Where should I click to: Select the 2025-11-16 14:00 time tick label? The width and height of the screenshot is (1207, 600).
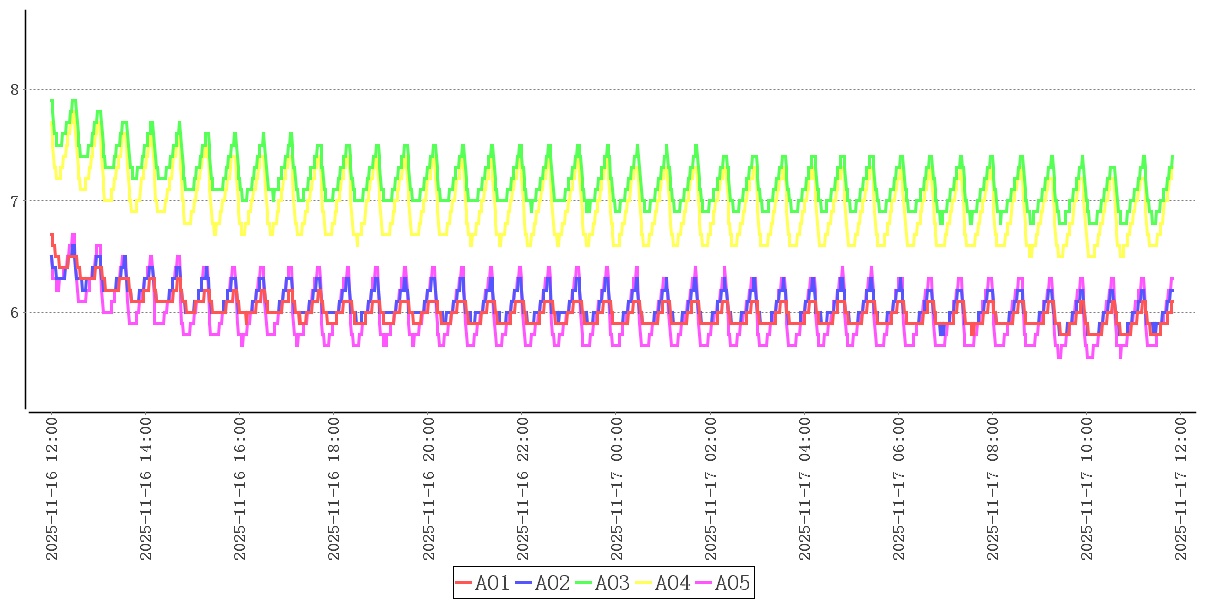pos(145,489)
